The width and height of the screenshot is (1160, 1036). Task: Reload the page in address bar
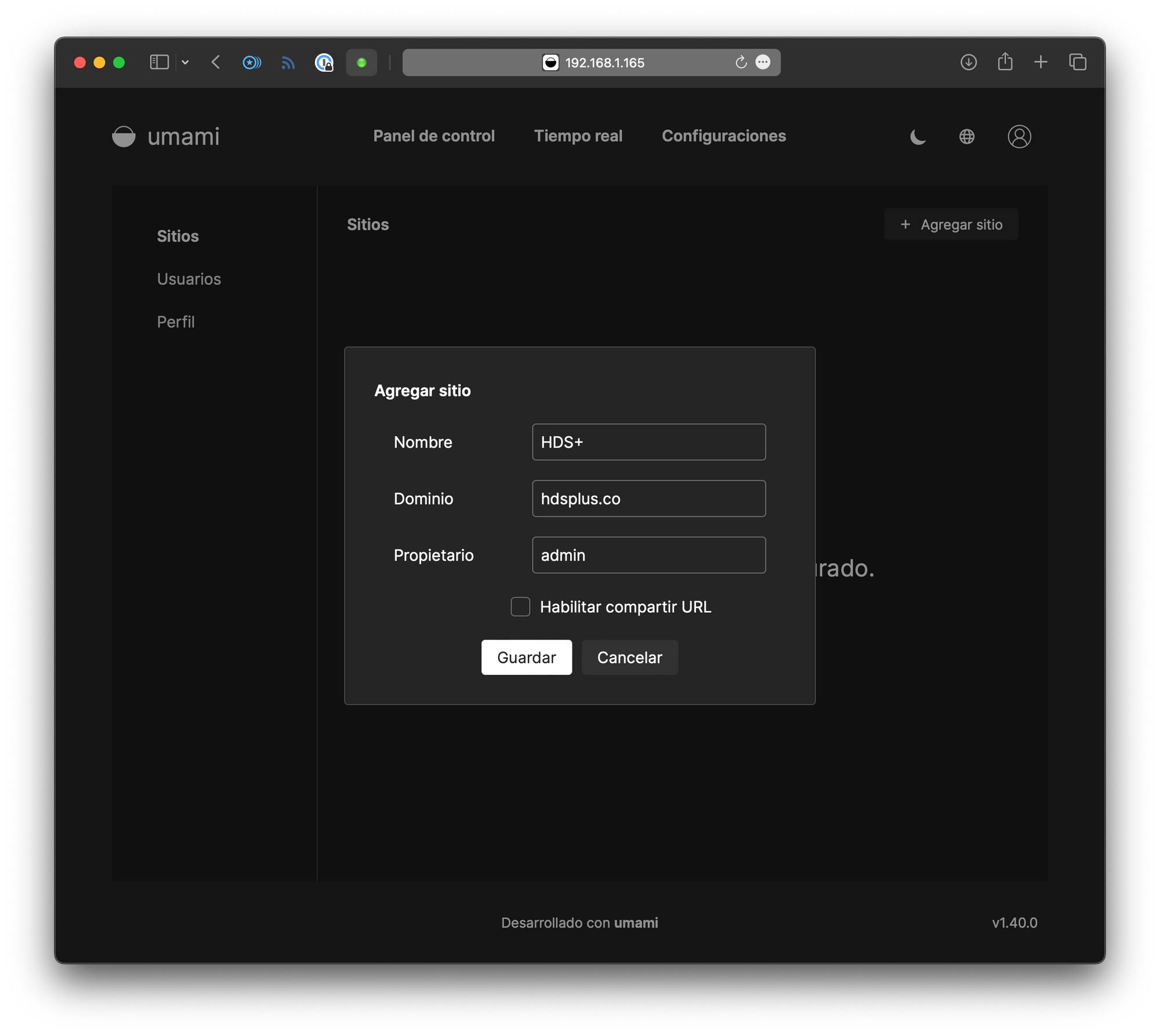click(741, 62)
